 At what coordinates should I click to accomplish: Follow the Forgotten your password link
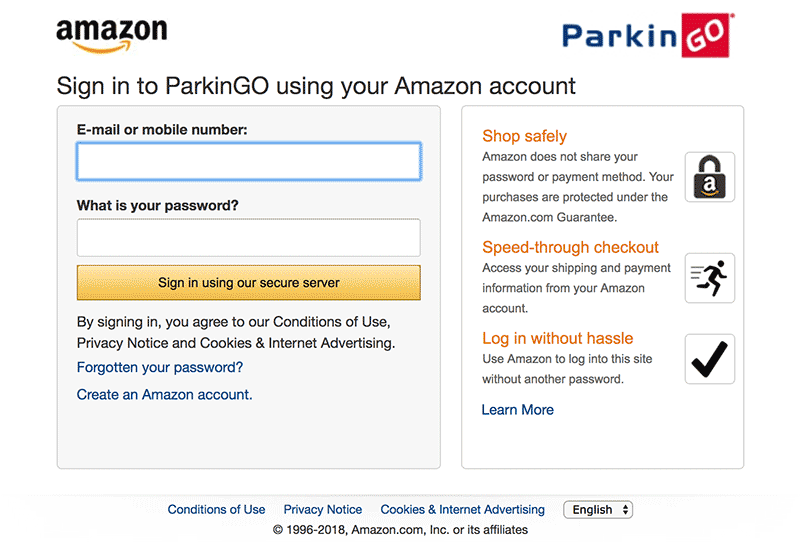pos(160,367)
